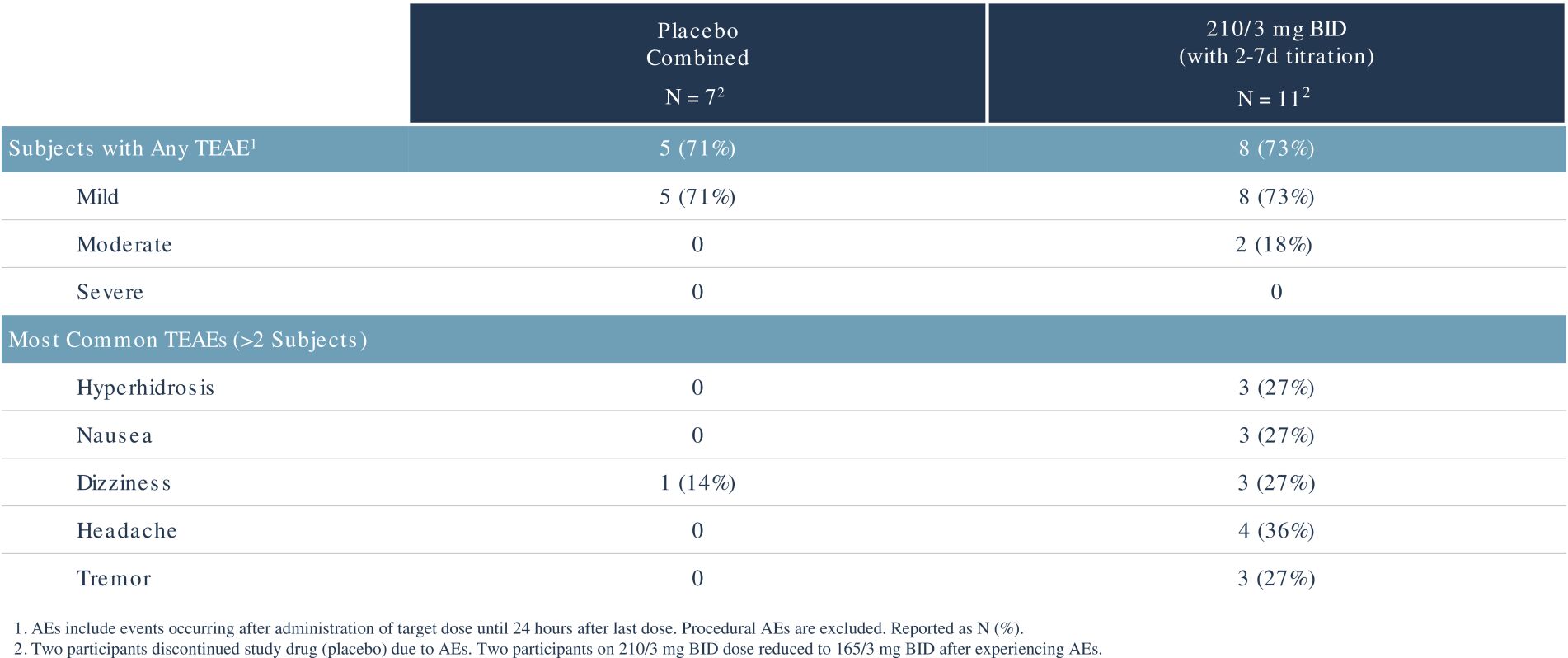Click the Placebo Combined column header
Image resolution: width=1568 pixels, height=658 pixels.
click(697, 63)
